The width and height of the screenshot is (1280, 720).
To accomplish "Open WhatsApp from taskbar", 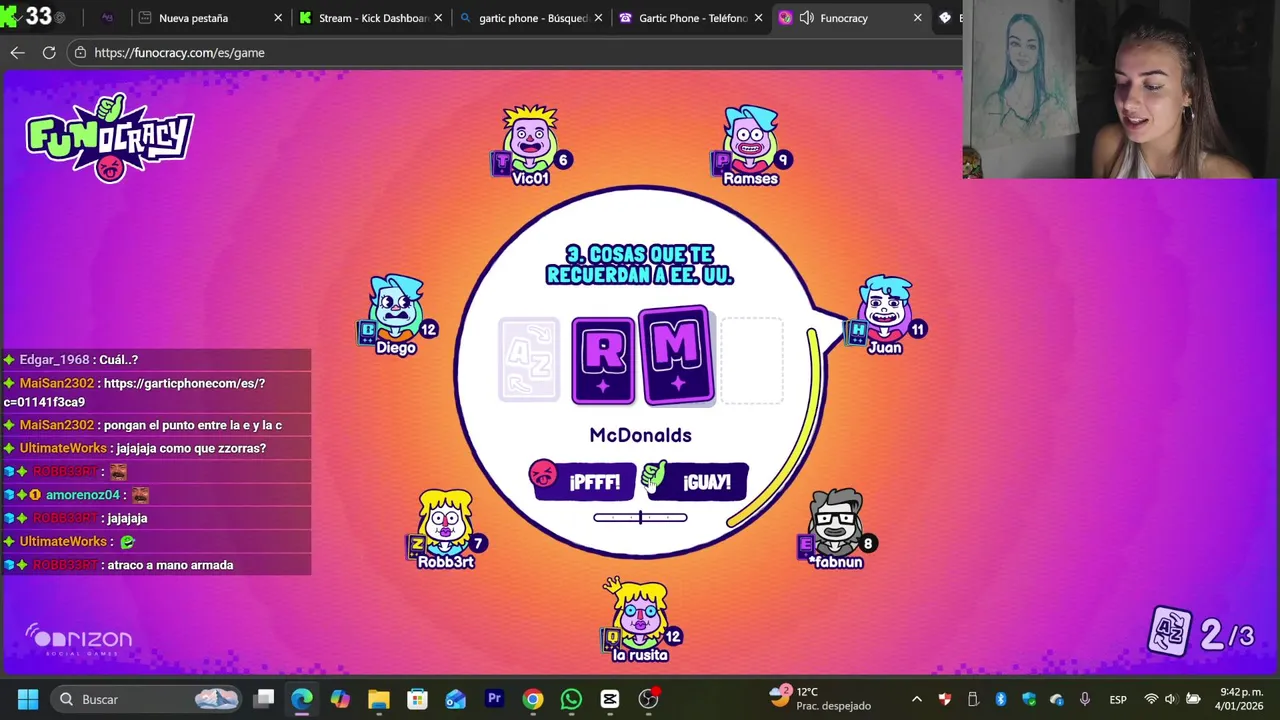I will [571, 699].
